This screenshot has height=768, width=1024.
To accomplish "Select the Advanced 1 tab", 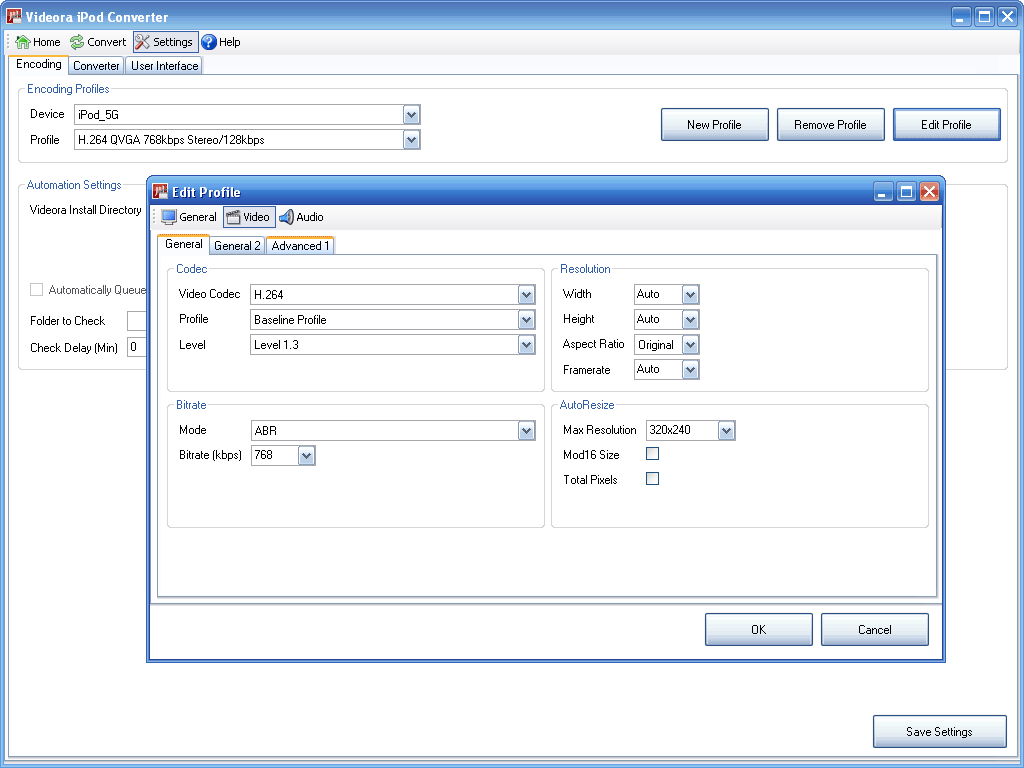I will pyautogui.click(x=300, y=246).
